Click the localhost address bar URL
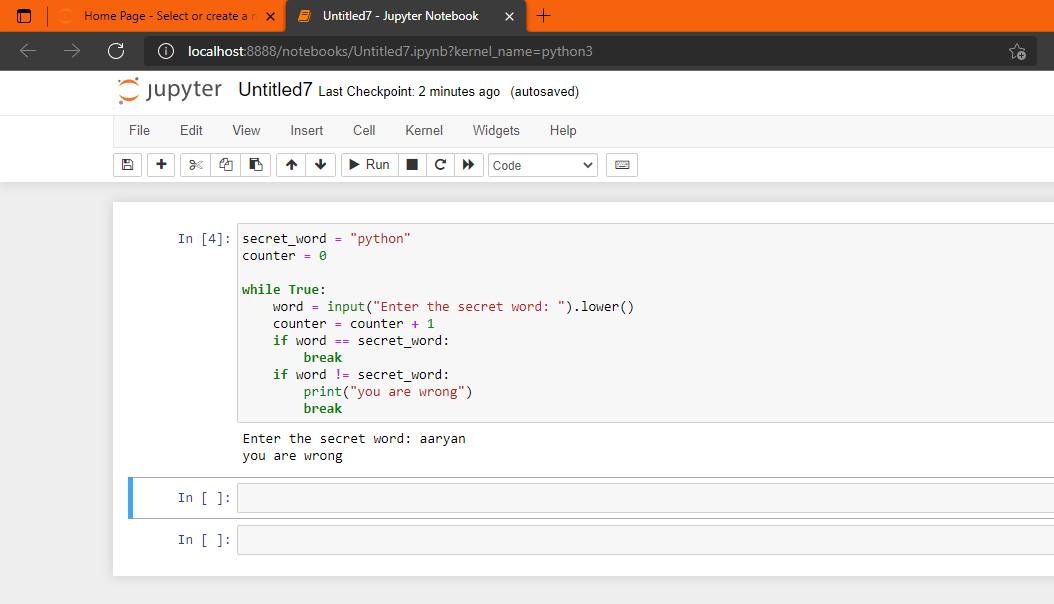 (x=390, y=52)
